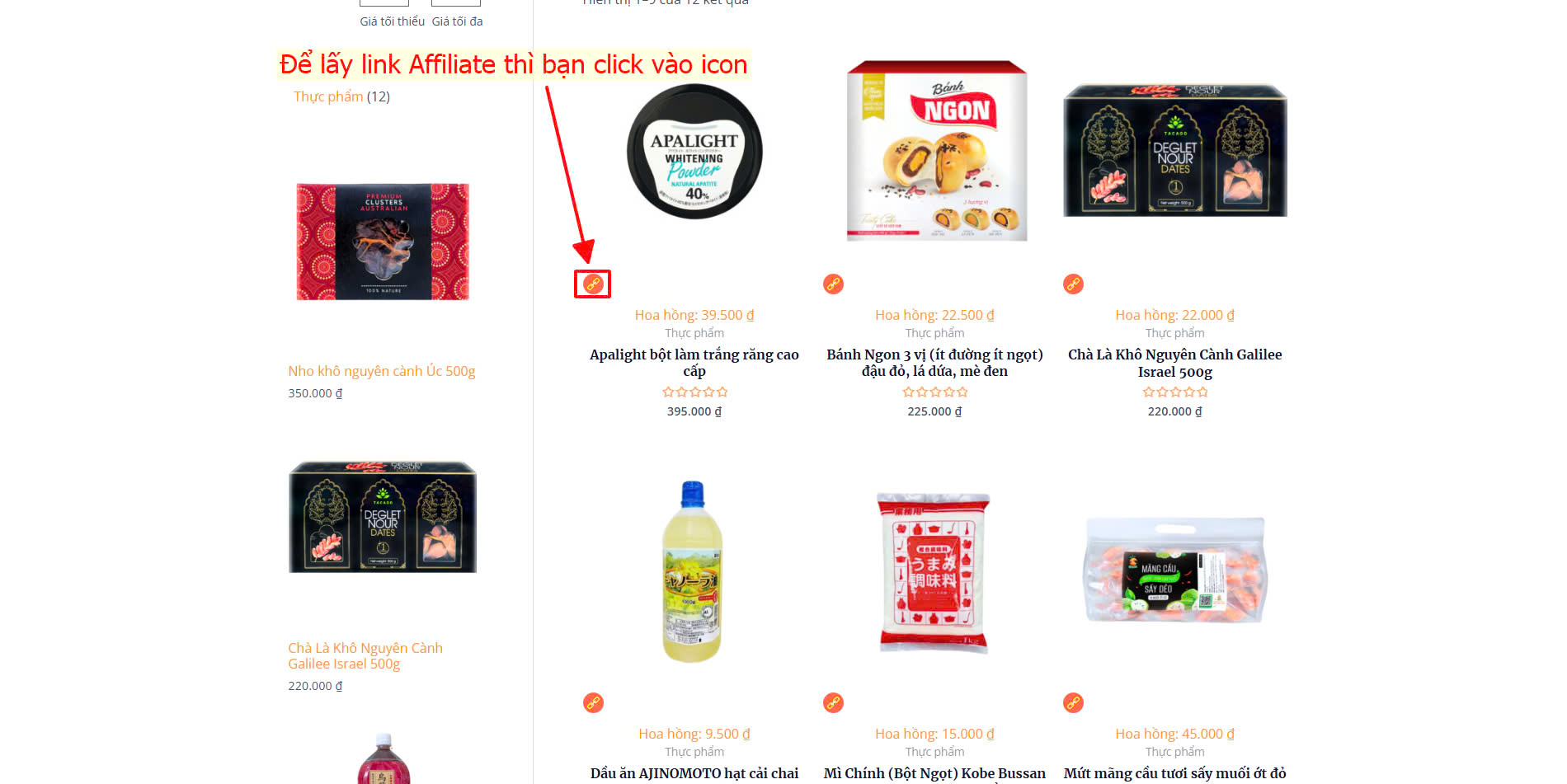Click affiliate link icon for Mứt măng cầu
Image resolution: width=1567 pixels, height=784 pixels.
1073,703
